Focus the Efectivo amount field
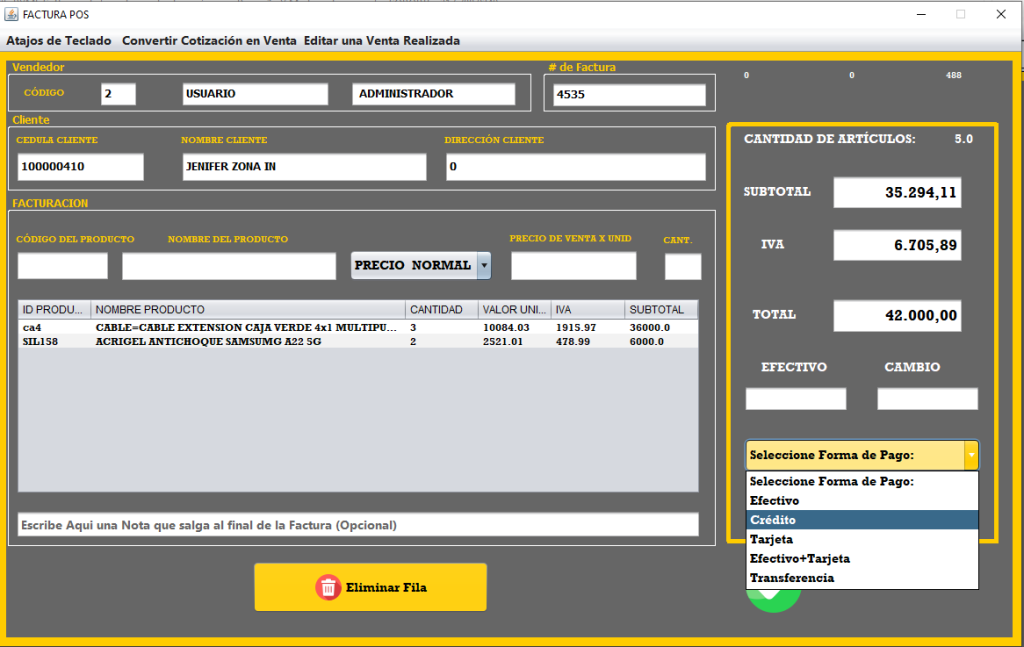This screenshot has width=1024, height=647. pyautogui.click(x=795, y=399)
